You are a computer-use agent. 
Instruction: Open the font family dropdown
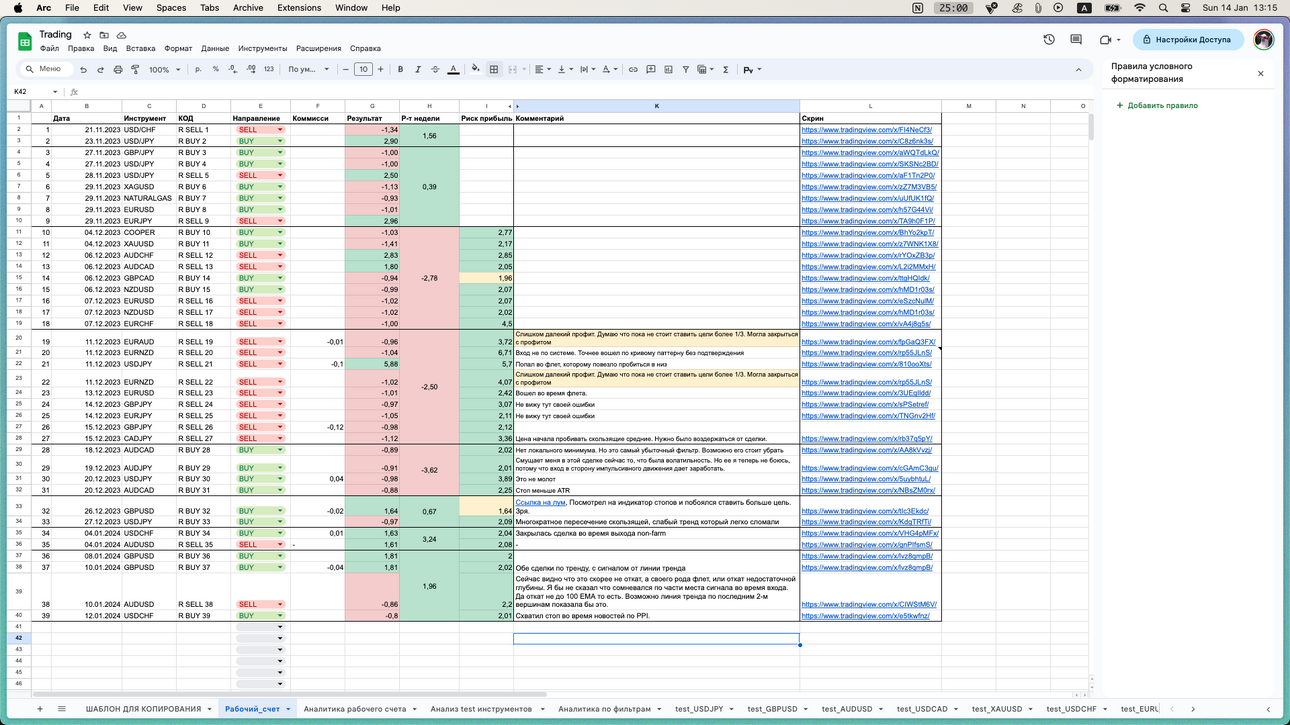308,70
